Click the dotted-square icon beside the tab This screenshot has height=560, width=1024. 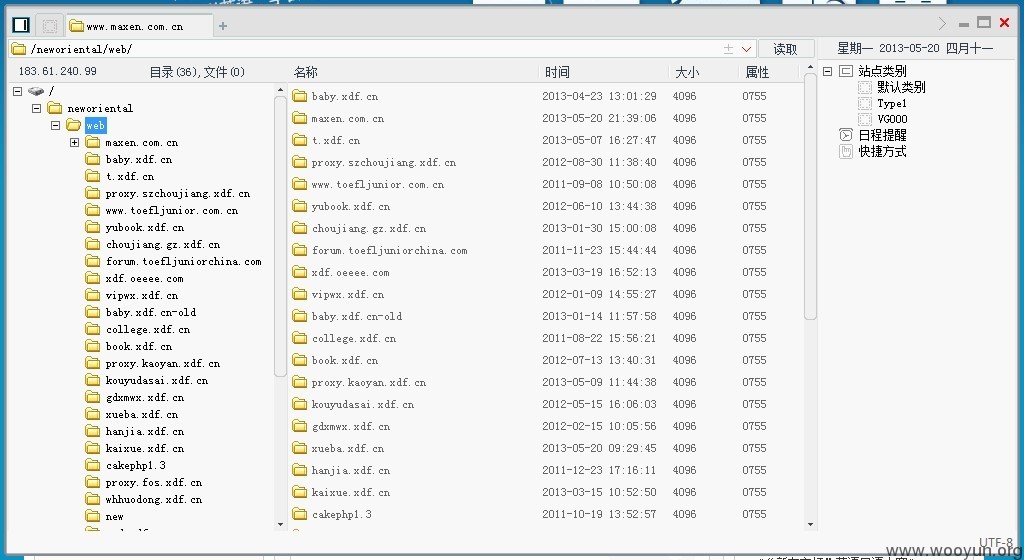[x=50, y=25]
